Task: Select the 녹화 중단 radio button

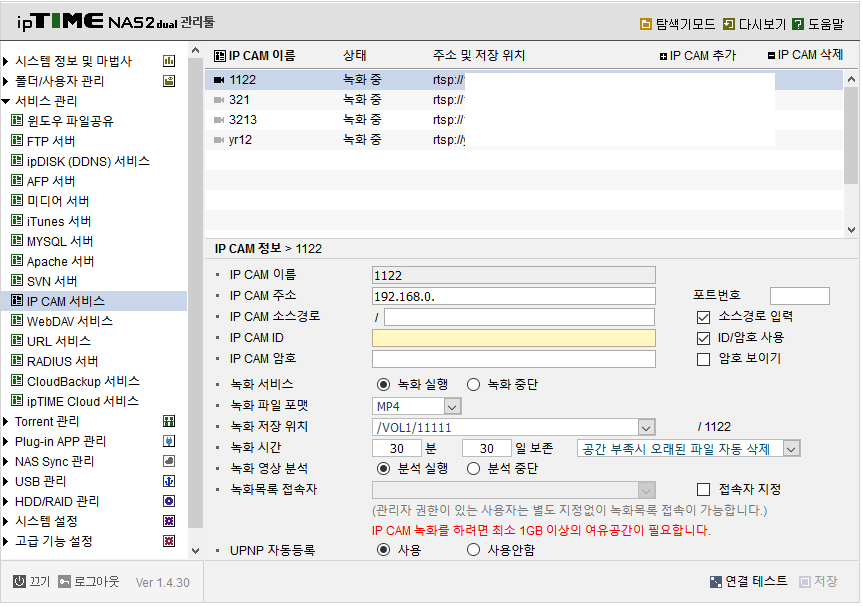Action: tap(471, 384)
